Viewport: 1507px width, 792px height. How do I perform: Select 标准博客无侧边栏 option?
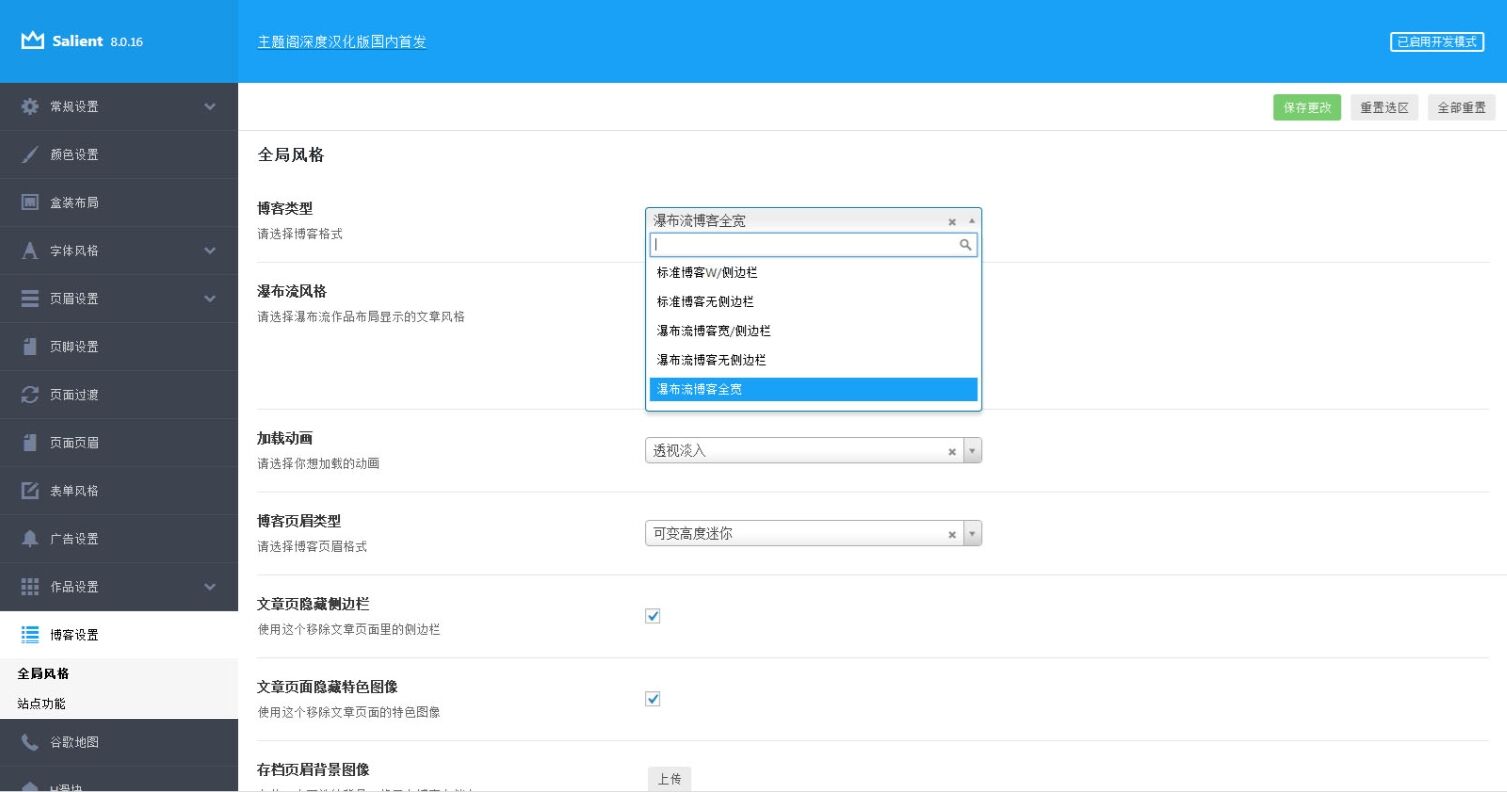[x=813, y=301]
